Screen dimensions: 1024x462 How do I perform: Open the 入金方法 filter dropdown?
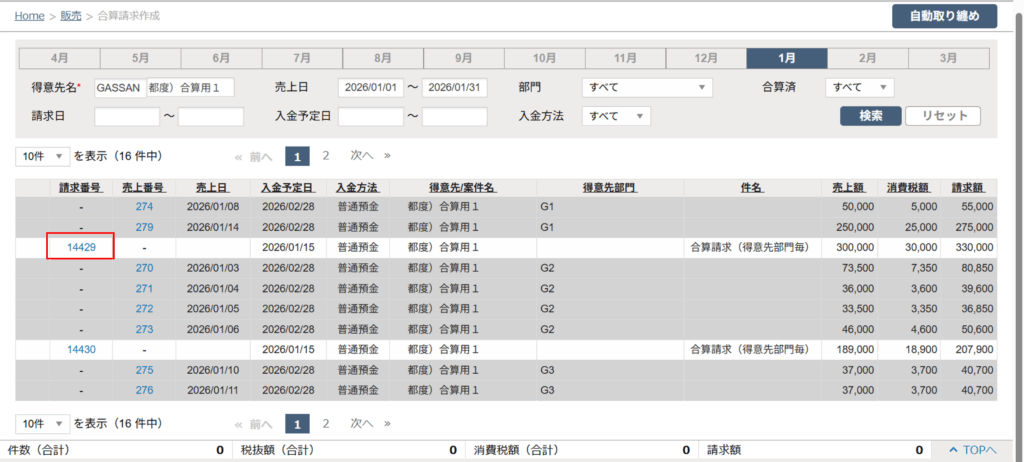(617, 116)
